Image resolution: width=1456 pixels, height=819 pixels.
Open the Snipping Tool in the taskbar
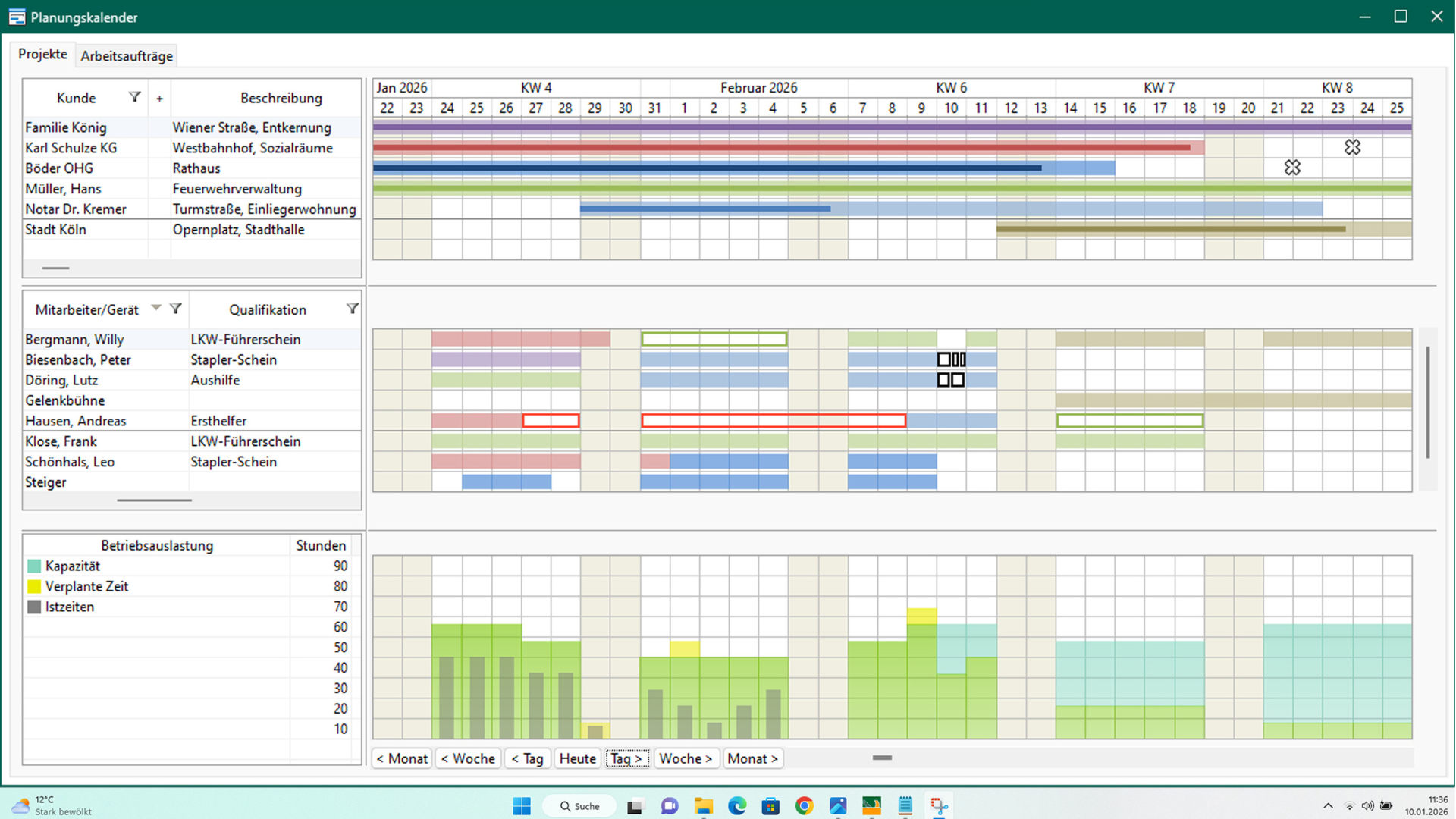coord(939,806)
